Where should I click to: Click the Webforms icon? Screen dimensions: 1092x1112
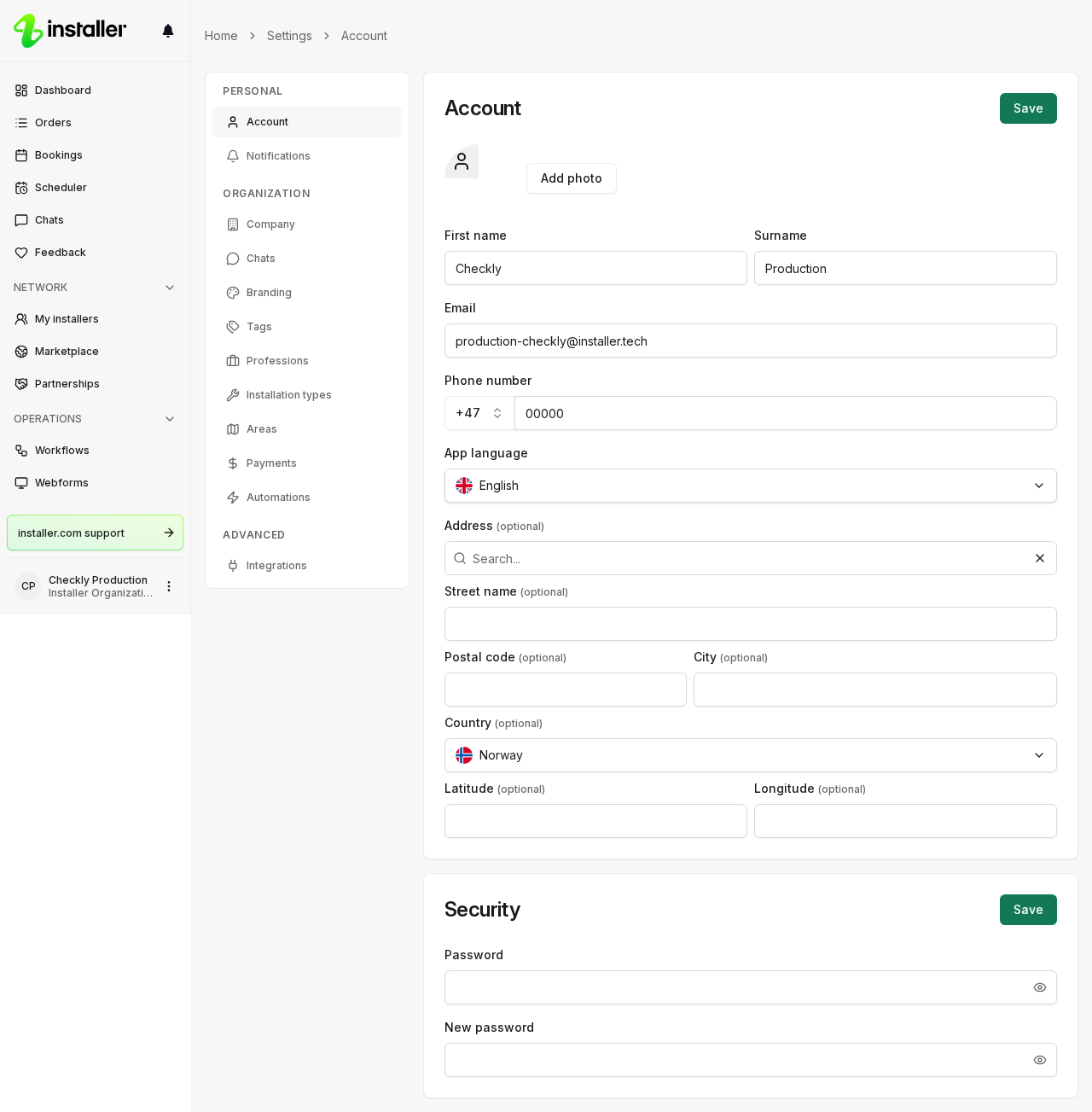click(21, 483)
